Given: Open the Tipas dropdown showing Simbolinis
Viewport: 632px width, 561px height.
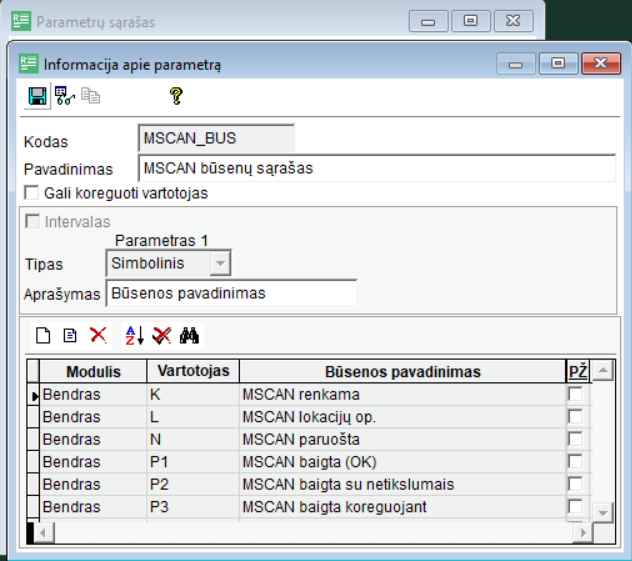Looking at the screenshot, I should click(x=221, y=263).
